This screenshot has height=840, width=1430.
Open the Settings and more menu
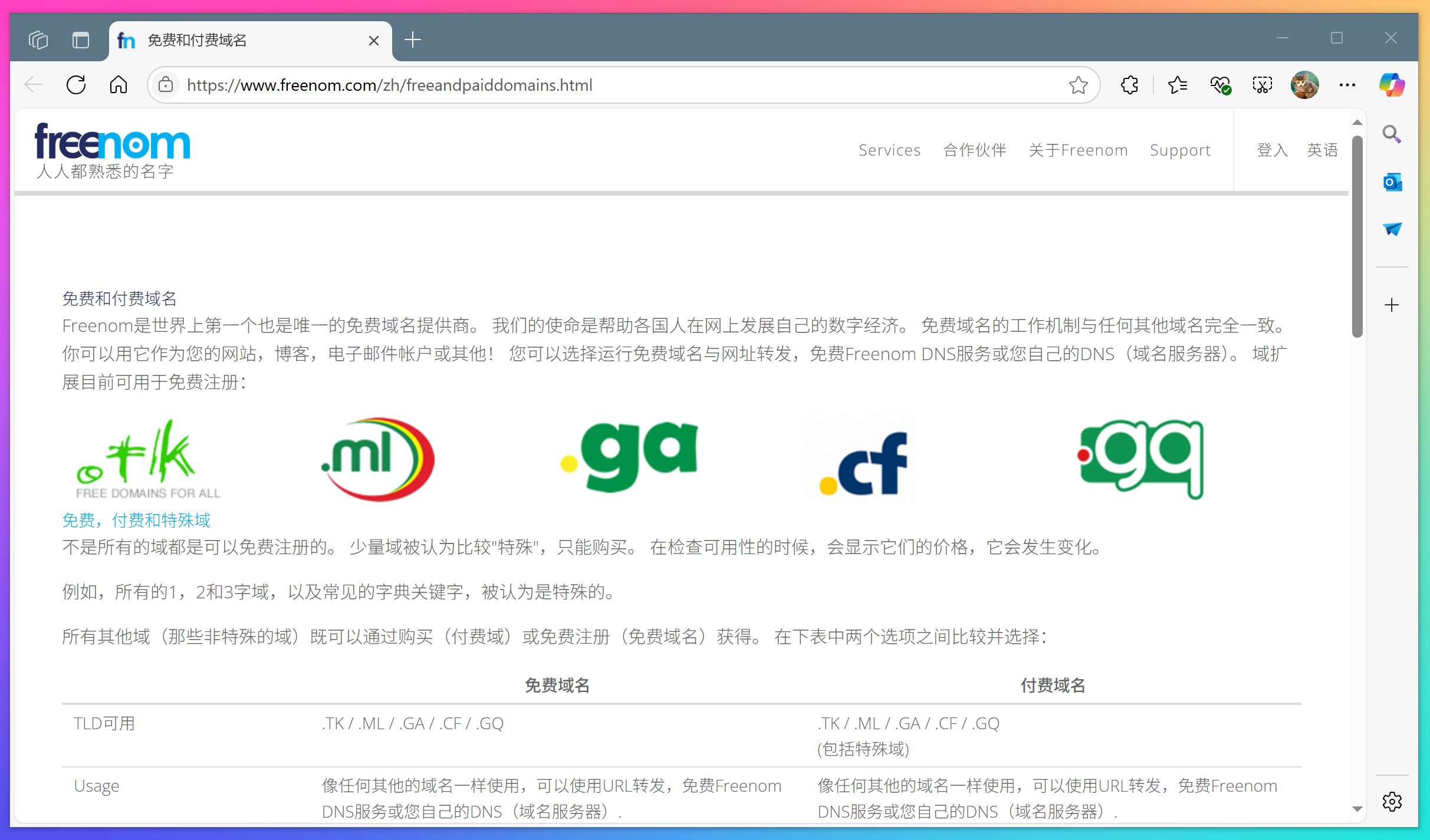click(x=1347, y=84)
